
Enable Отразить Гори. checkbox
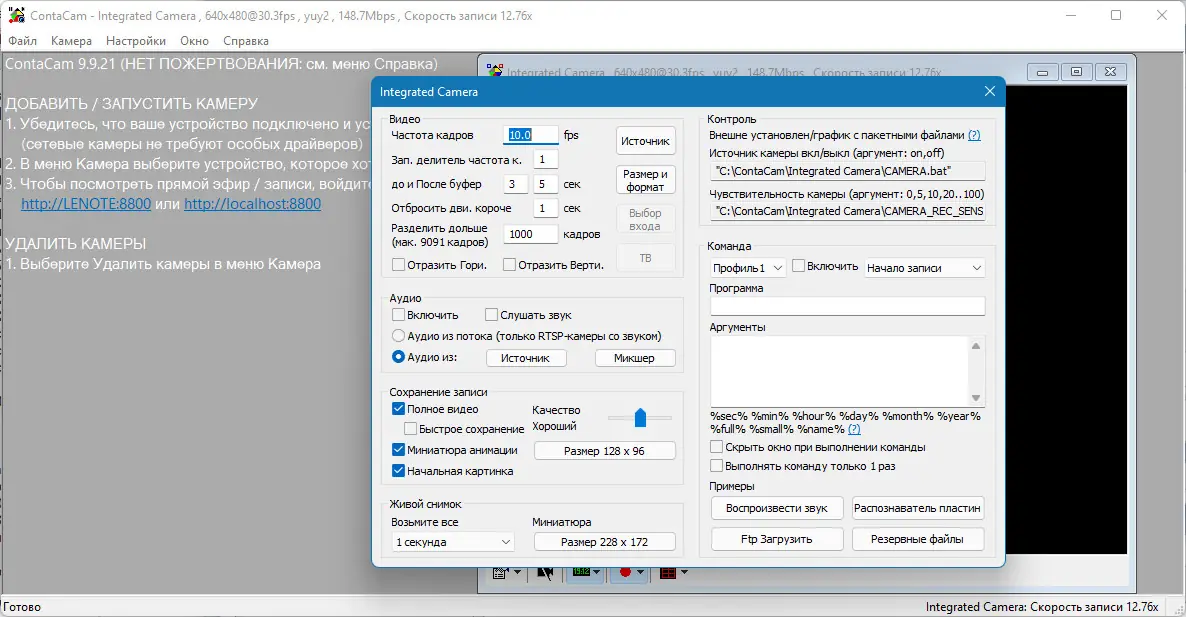pyautogui.click(x=398, y=265)
